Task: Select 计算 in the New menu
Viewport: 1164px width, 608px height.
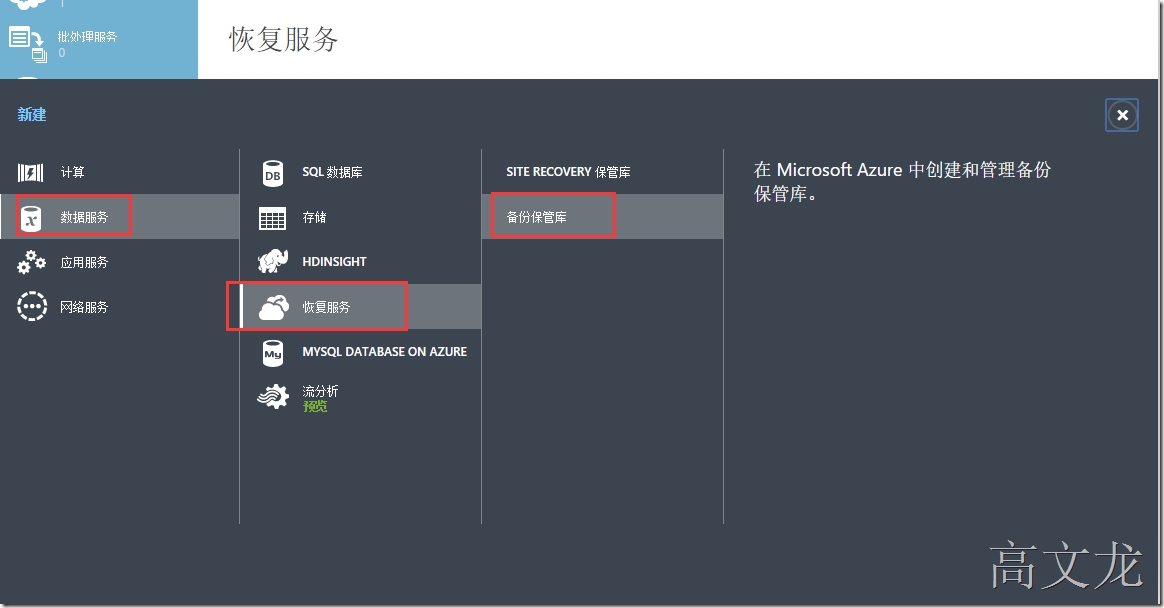Action: coord(72,172)
